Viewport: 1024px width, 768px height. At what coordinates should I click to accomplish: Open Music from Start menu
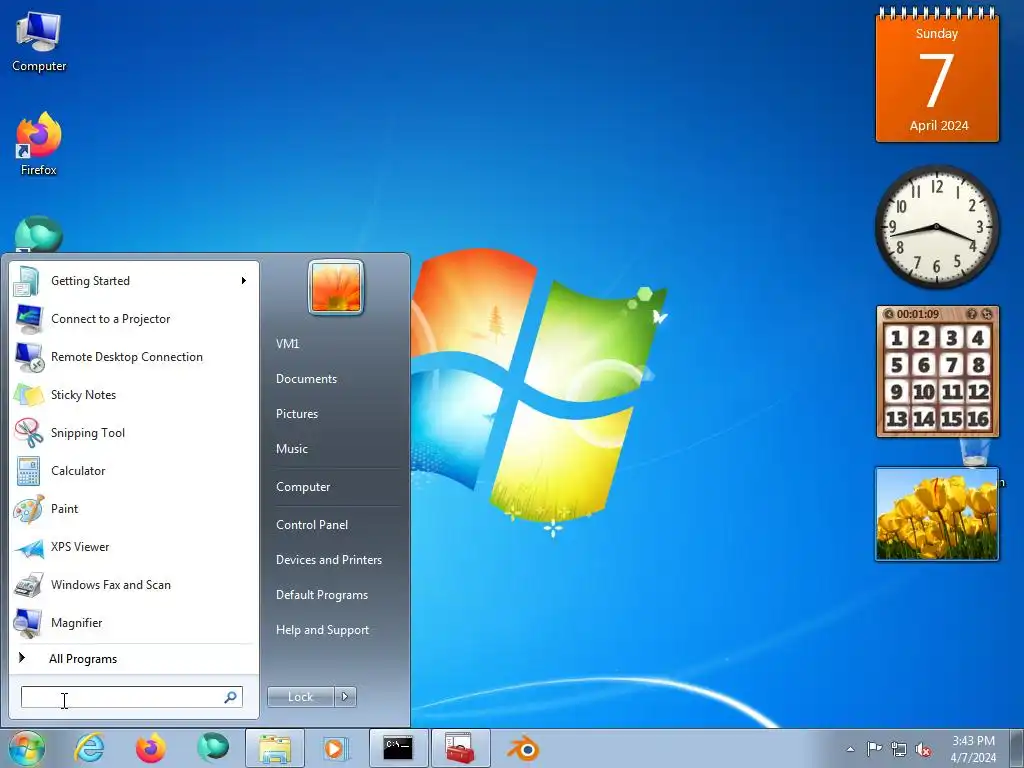[291, 449]
